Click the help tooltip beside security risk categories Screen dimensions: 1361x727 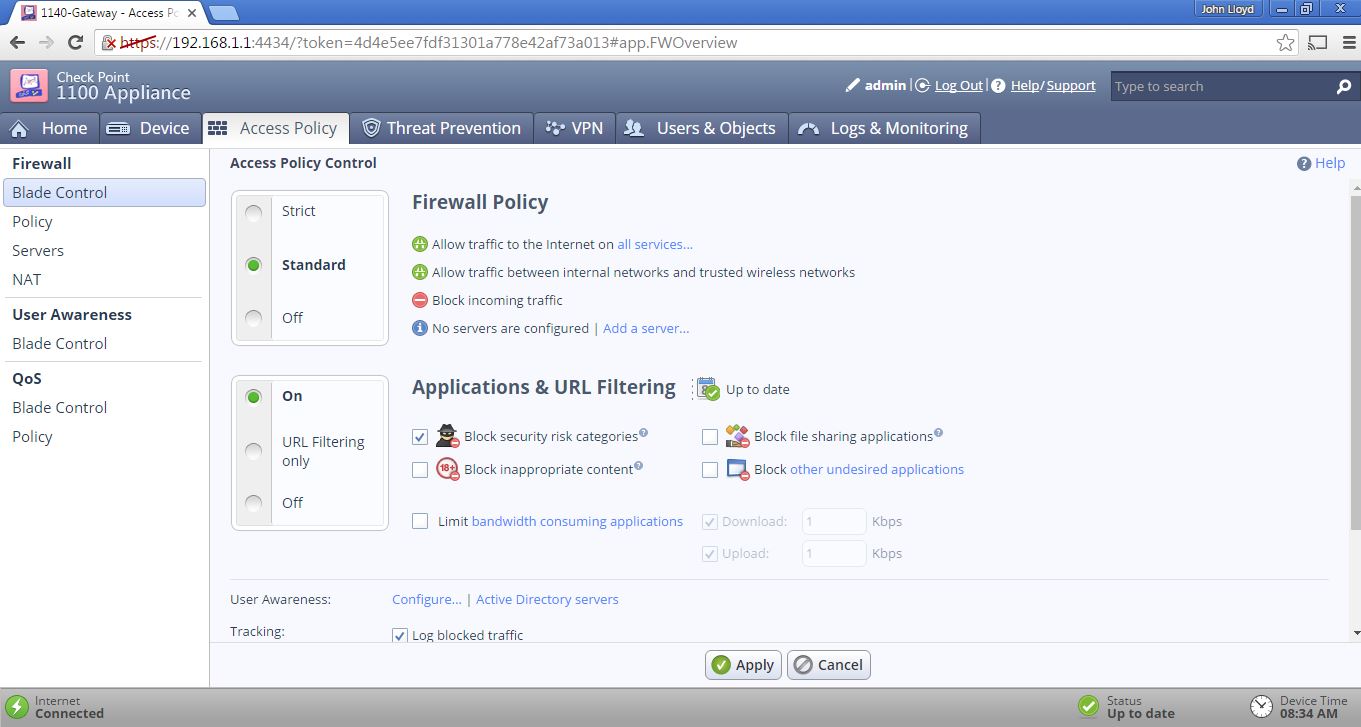(x=643, y=433)
